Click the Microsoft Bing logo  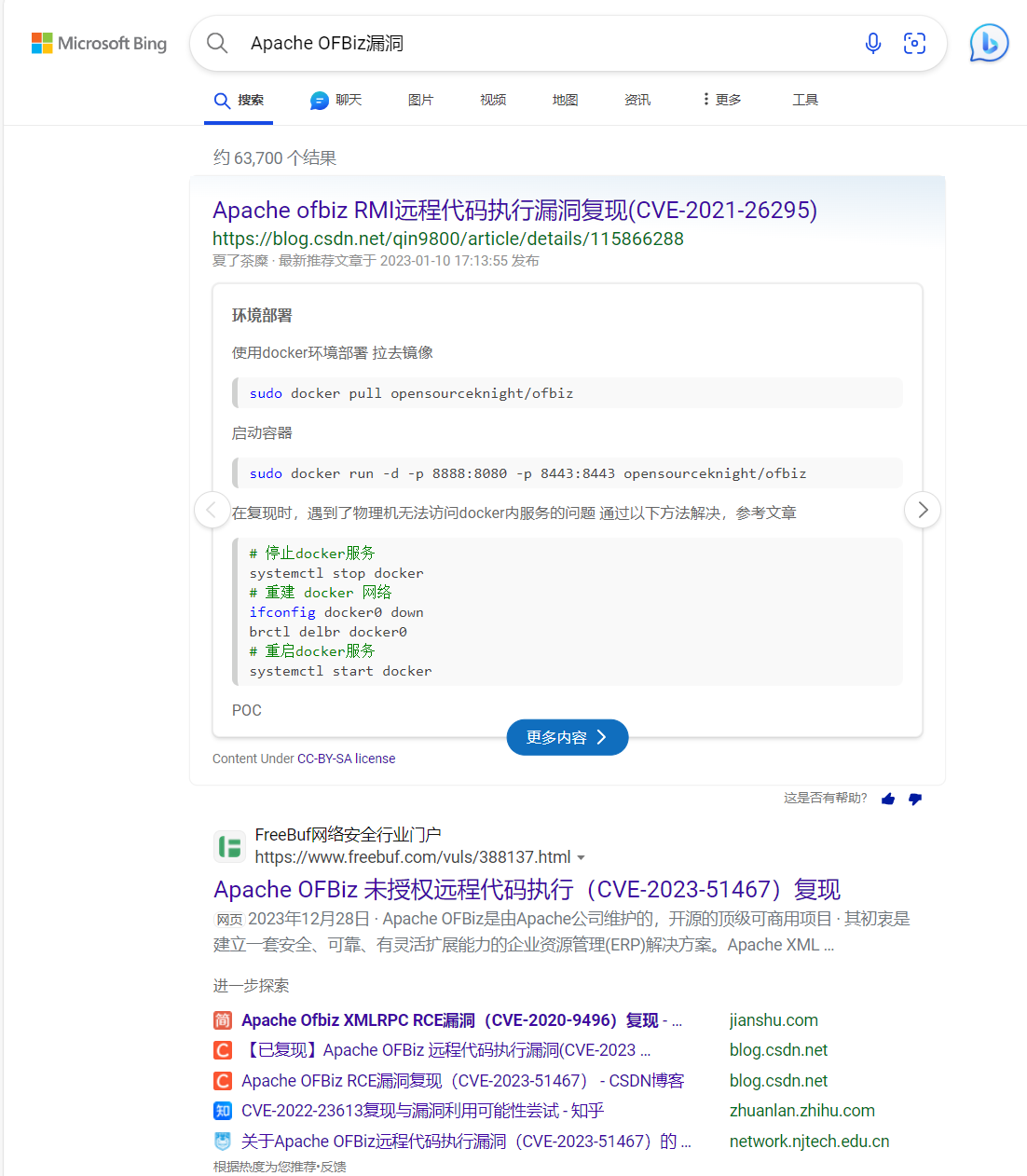[99, 43]
